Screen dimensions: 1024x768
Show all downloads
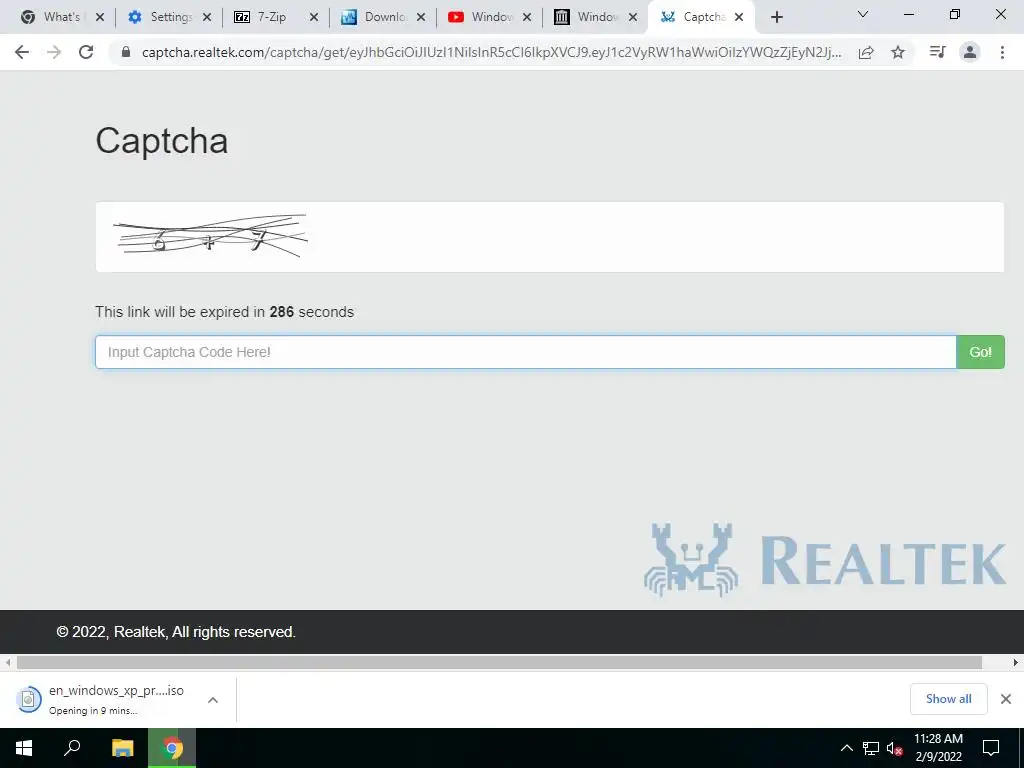948,699
